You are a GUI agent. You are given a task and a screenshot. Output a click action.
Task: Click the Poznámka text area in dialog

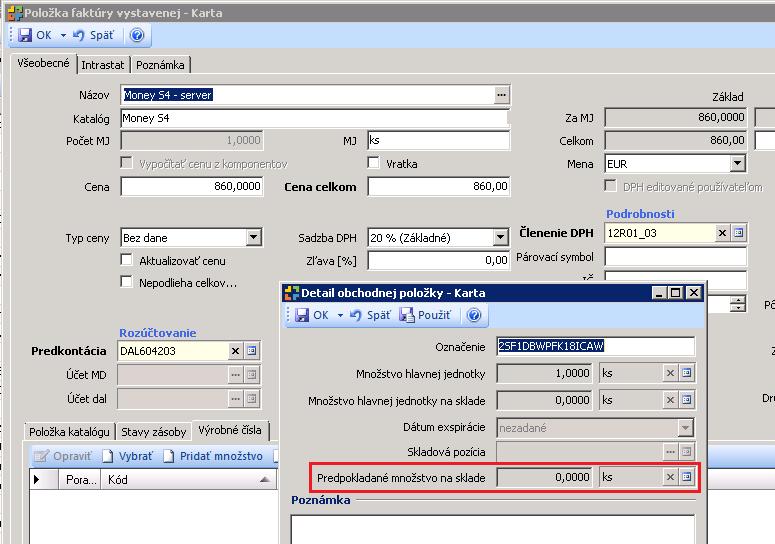[x=493, y=529]
